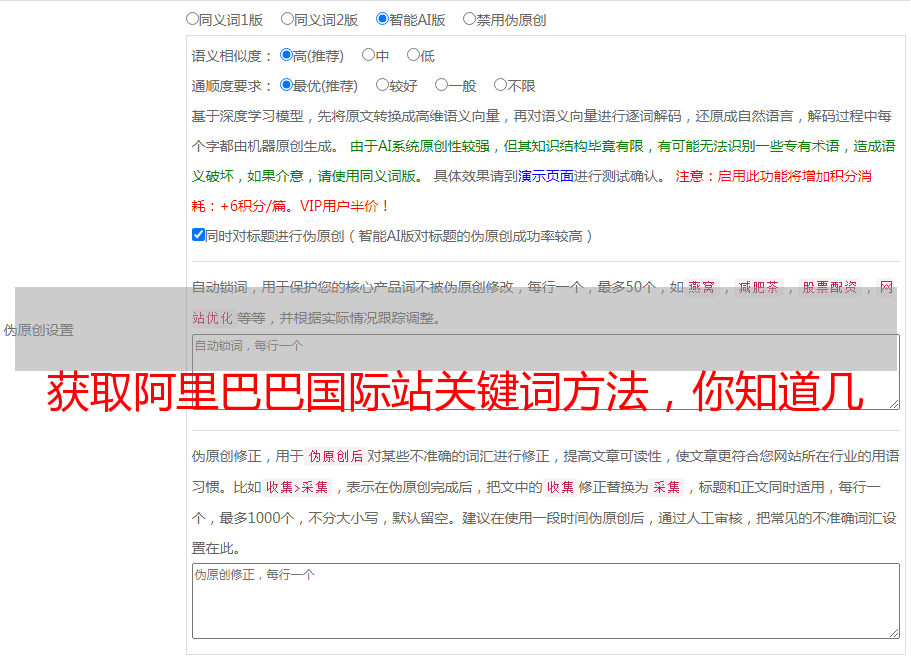Viewport: 911px width, 658px height.
Task: Click the red VIP用户半价 notice text
Action: point(344,206)
